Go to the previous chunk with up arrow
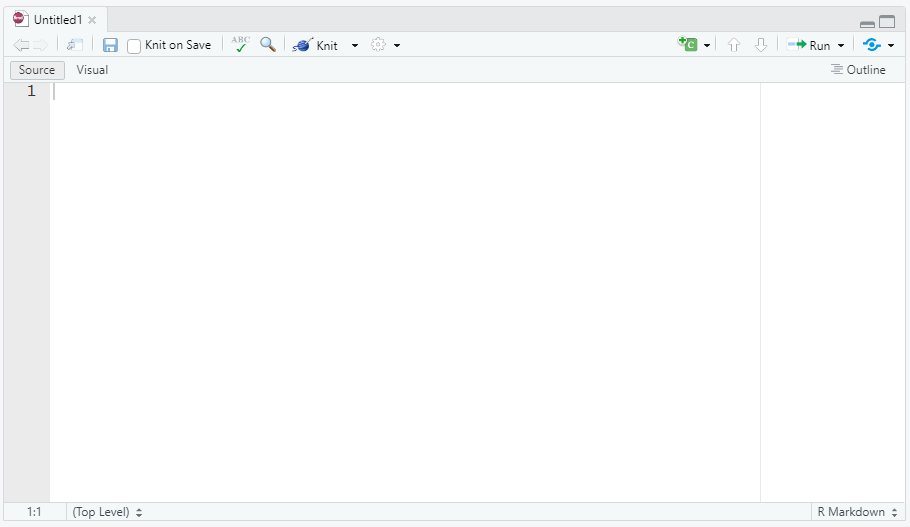This screenshot has width=910, height=527. [x=734, y=45]
